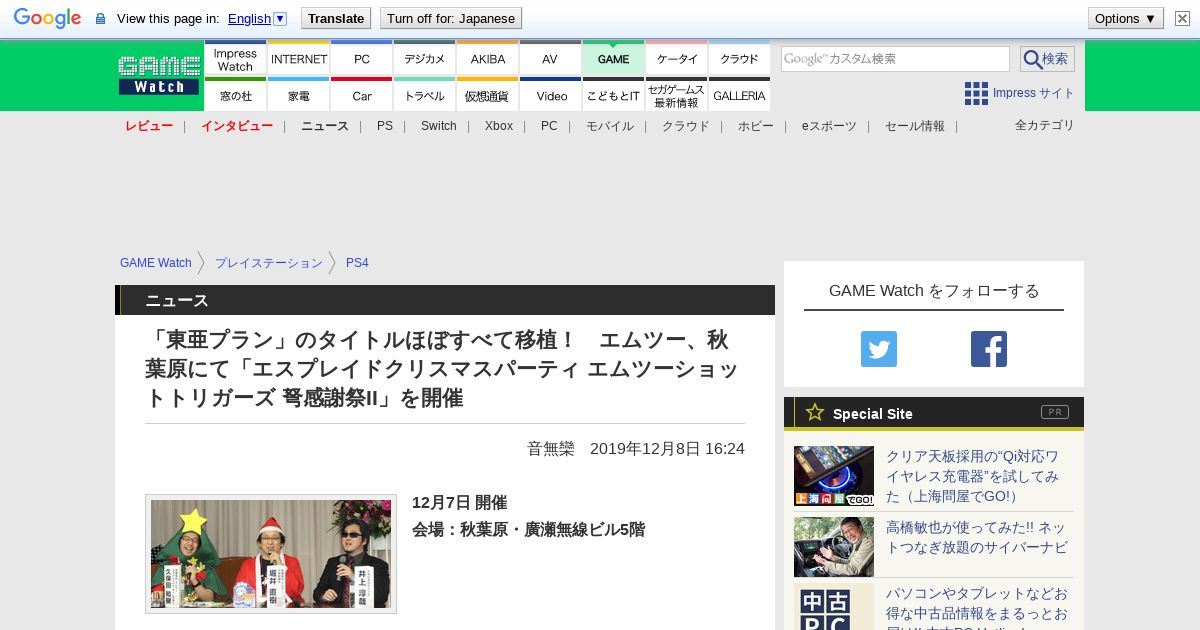Screen dimensions: 1200x630
Task: Open the ニュース category in nav
Action: click(325, 126)
